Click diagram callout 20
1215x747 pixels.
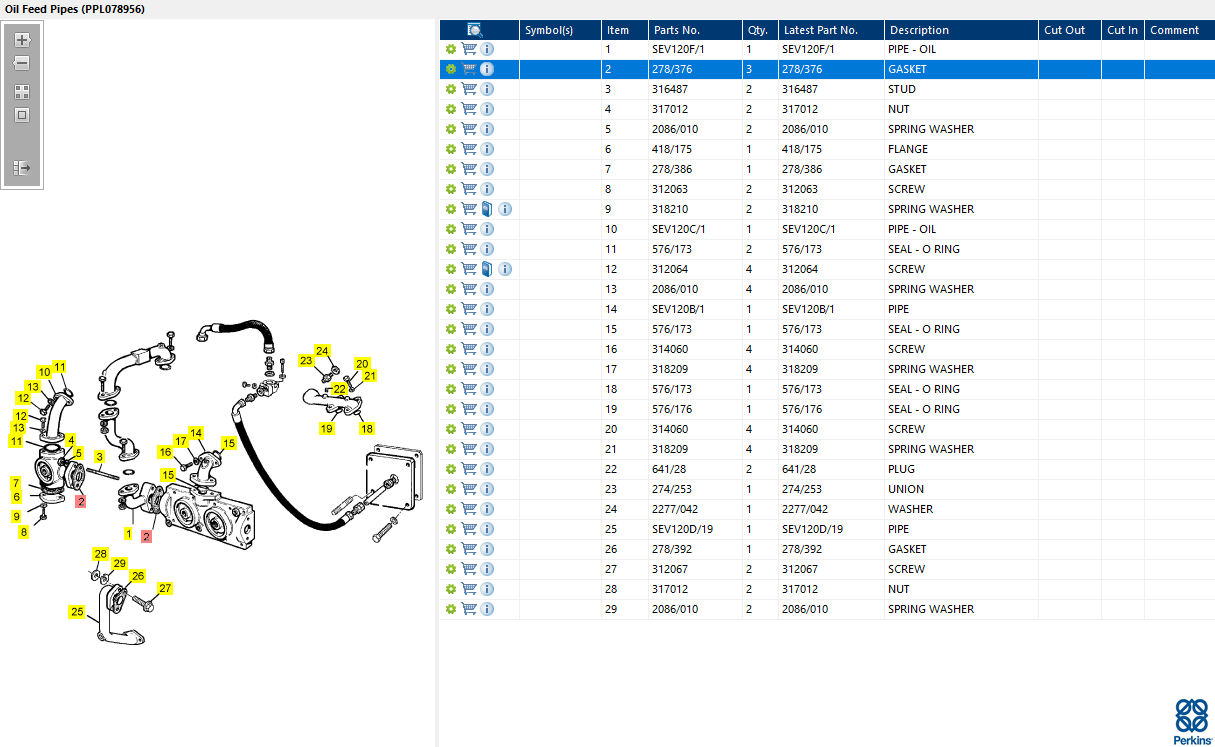pyautogui.click(x=362, y=364)
